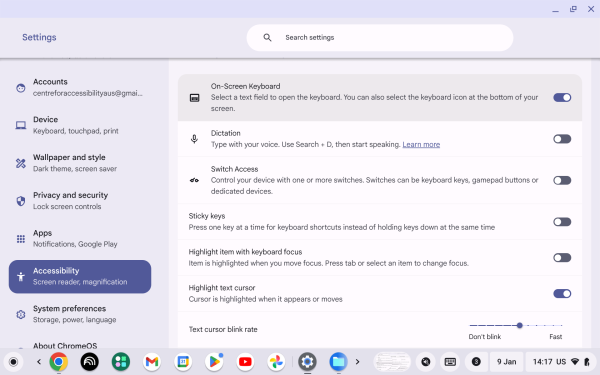Enable the Sticky keys toggle
This screenshot has height=375, width=600.
(x=562, y=222)
